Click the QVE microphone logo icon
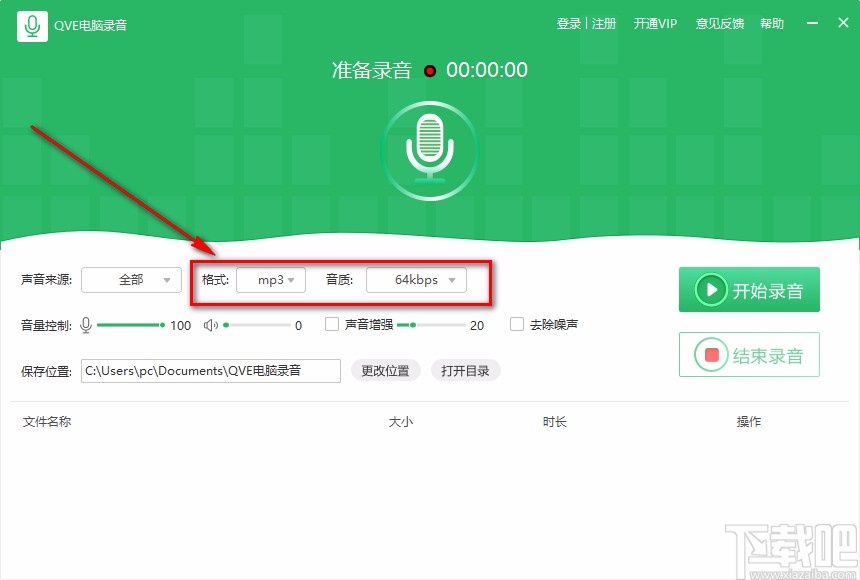Image resolution: width=860 pixels, height=580 pixels. tap(31, 24)
